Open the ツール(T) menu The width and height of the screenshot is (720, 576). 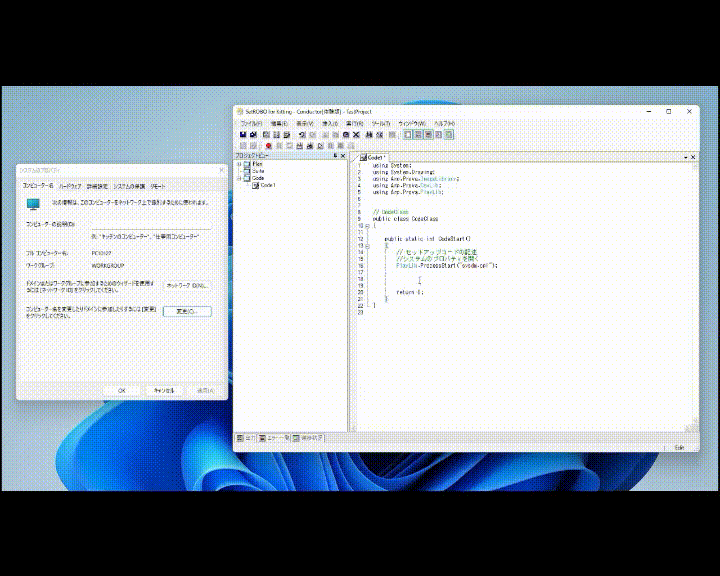coord(381,124)
